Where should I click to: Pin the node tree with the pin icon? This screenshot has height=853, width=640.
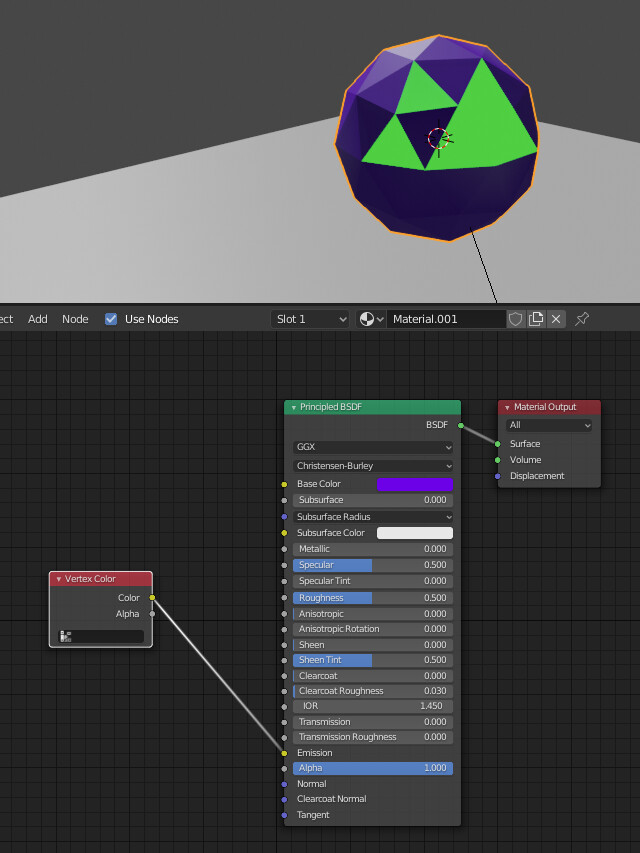click(x=582, y=319)
